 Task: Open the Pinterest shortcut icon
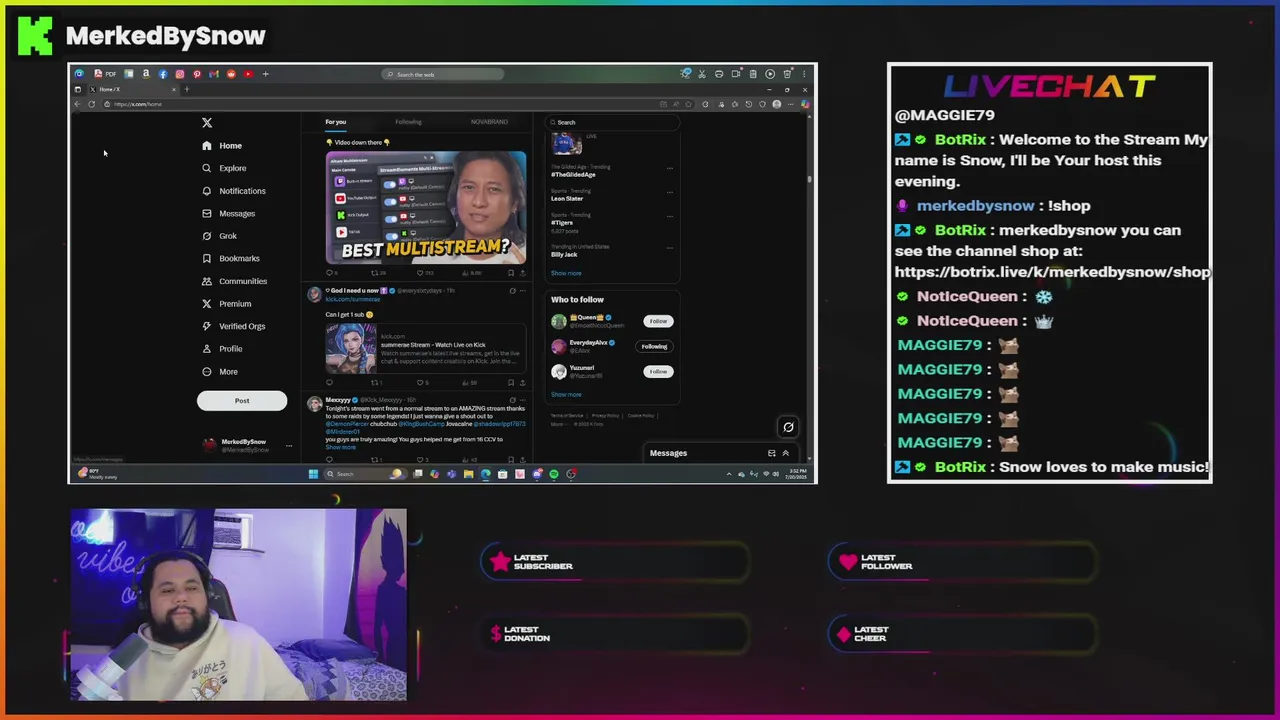[x=197, y=74]
